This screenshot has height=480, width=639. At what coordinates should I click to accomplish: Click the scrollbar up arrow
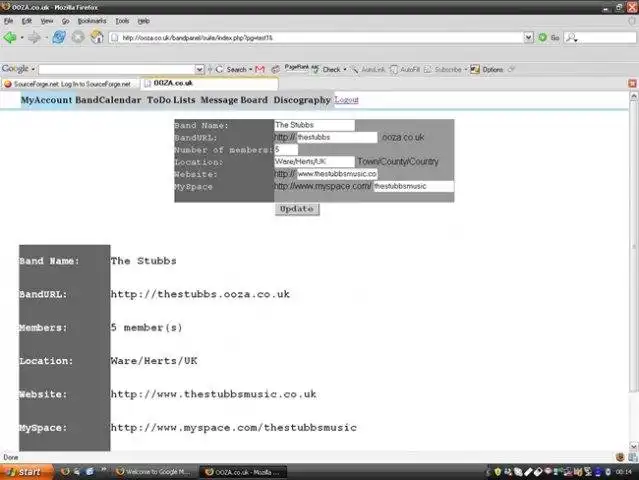coord(634,97)
